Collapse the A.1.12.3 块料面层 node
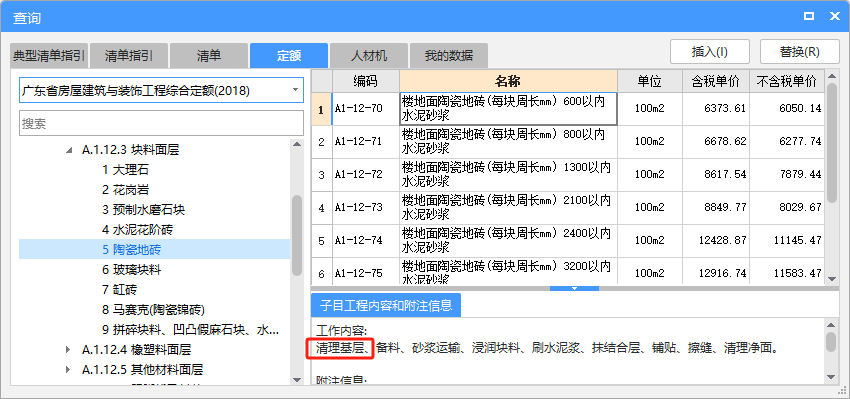This screenshot has width=850, height=399. click(x=68, y=150)
